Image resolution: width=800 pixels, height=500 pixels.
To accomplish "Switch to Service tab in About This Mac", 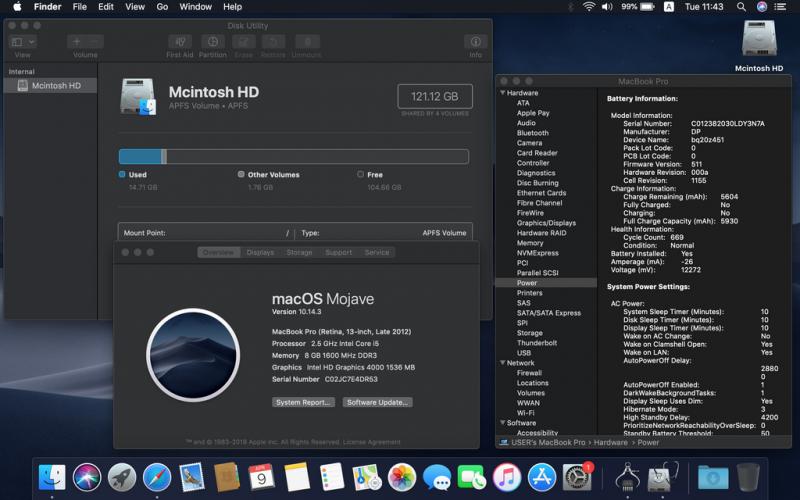I will [377, 252].
